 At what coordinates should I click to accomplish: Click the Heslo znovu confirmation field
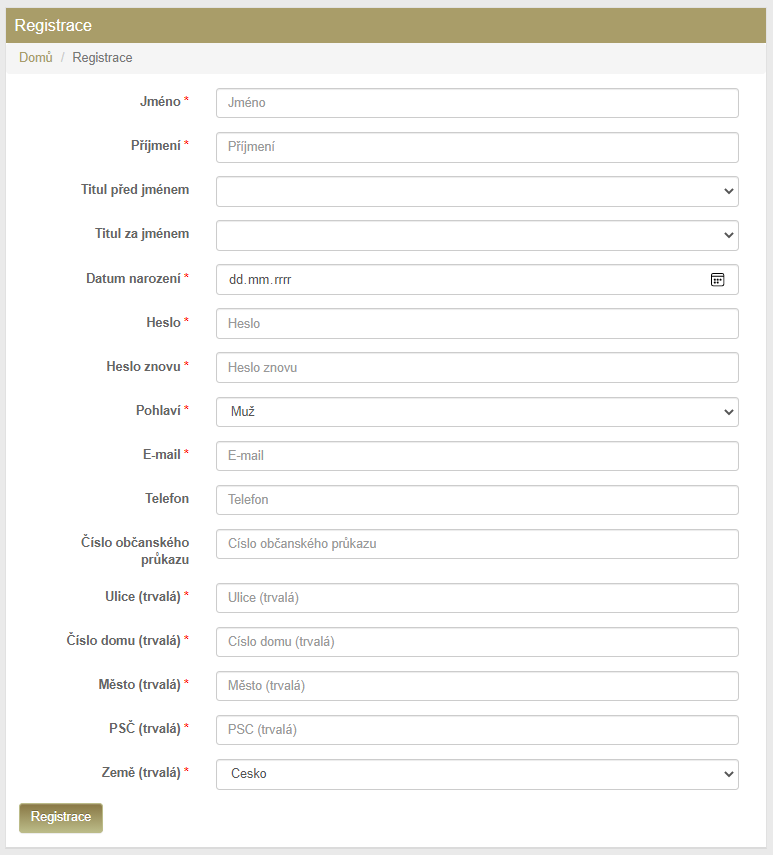pos(477,368)
